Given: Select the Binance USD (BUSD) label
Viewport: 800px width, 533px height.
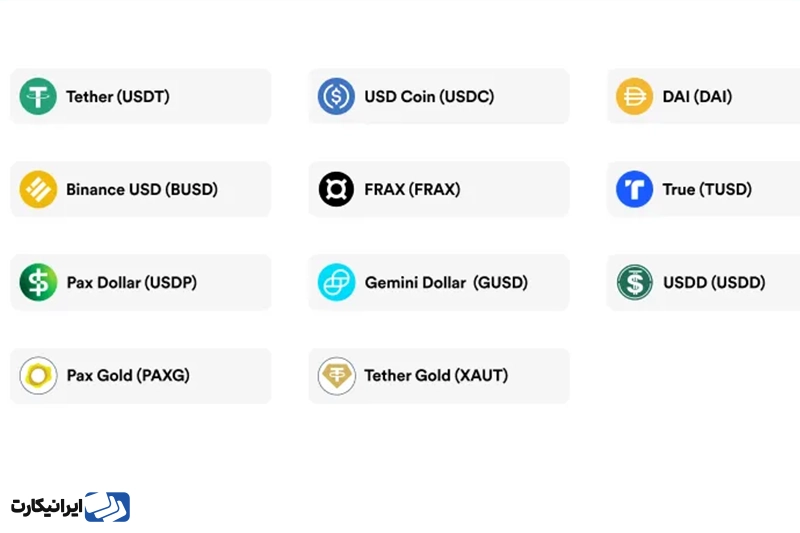Looking at the screenshot, I should click(x=142, y=189).
